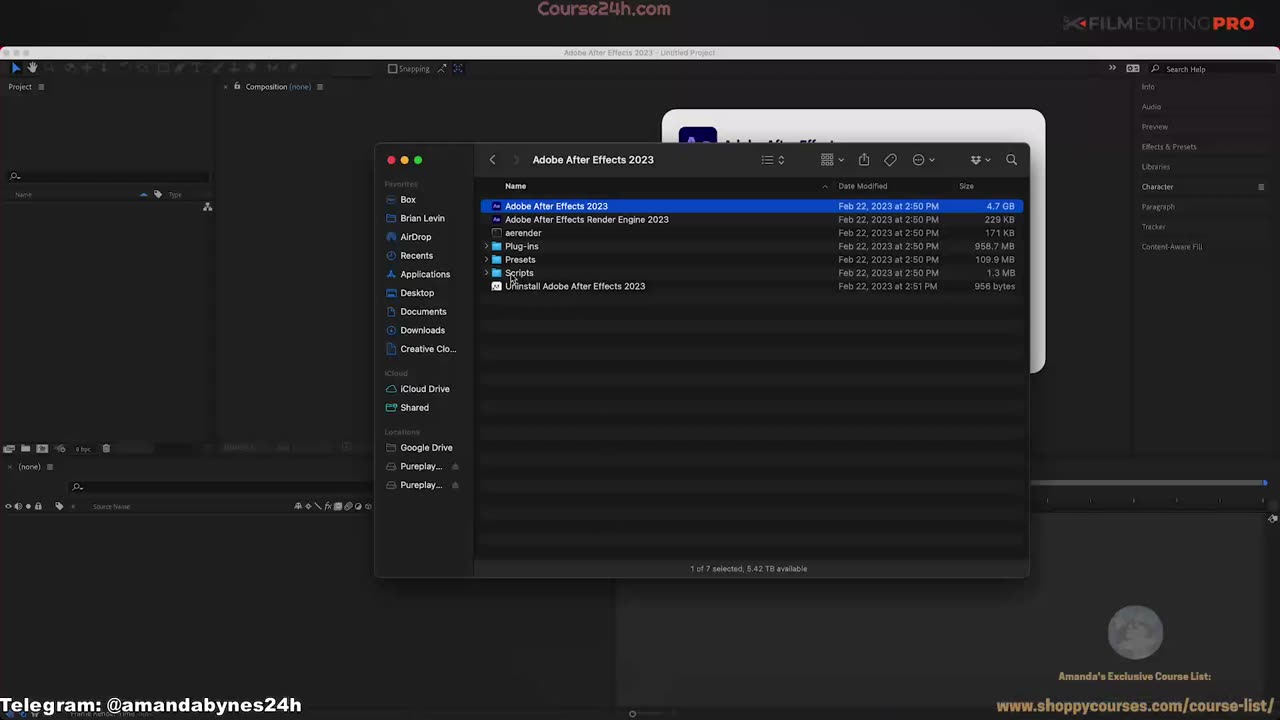Open the Tracker panel

(x=1154, y=227)
